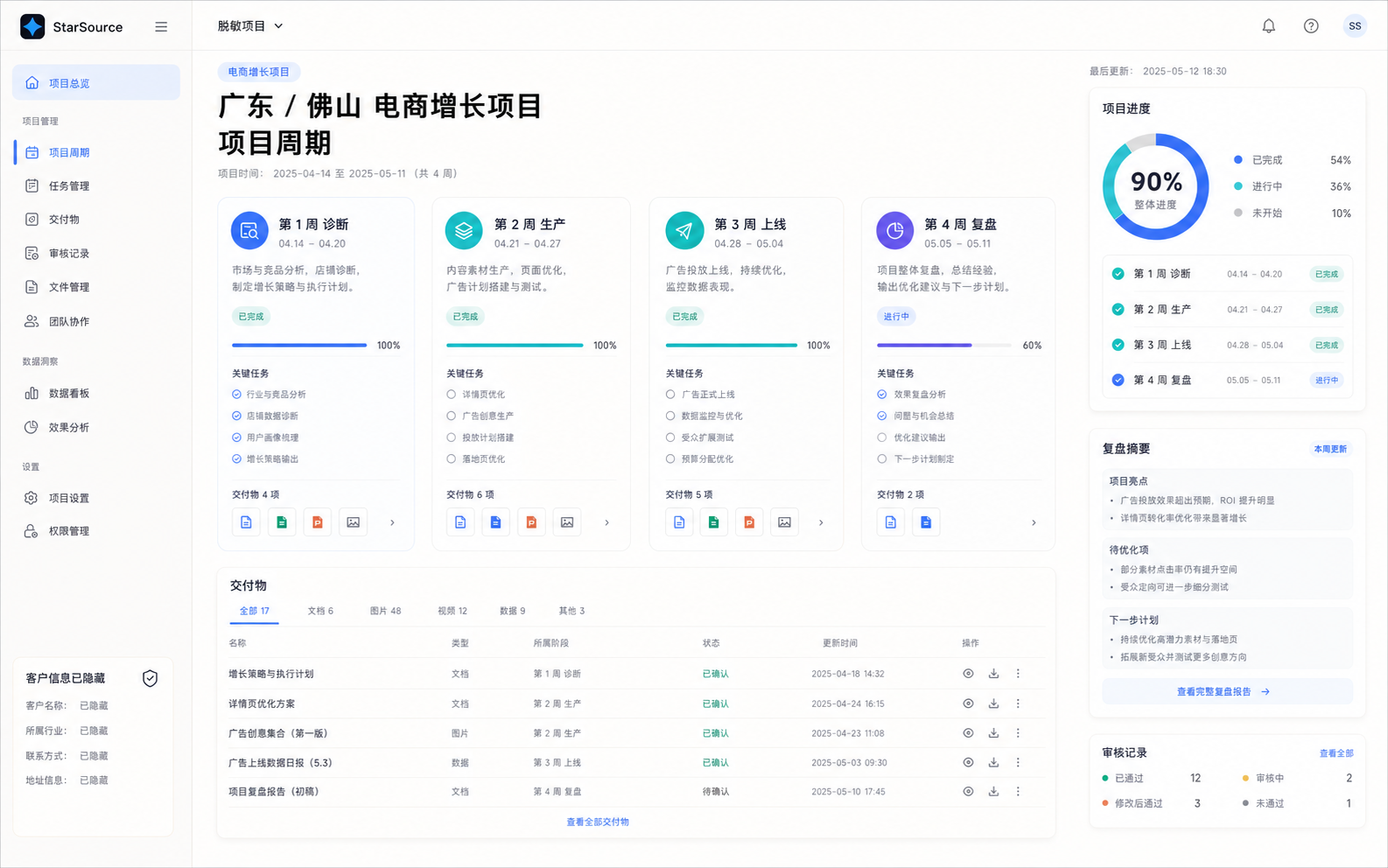Switch to the 其他 3 tab

(x=571, y=611)
